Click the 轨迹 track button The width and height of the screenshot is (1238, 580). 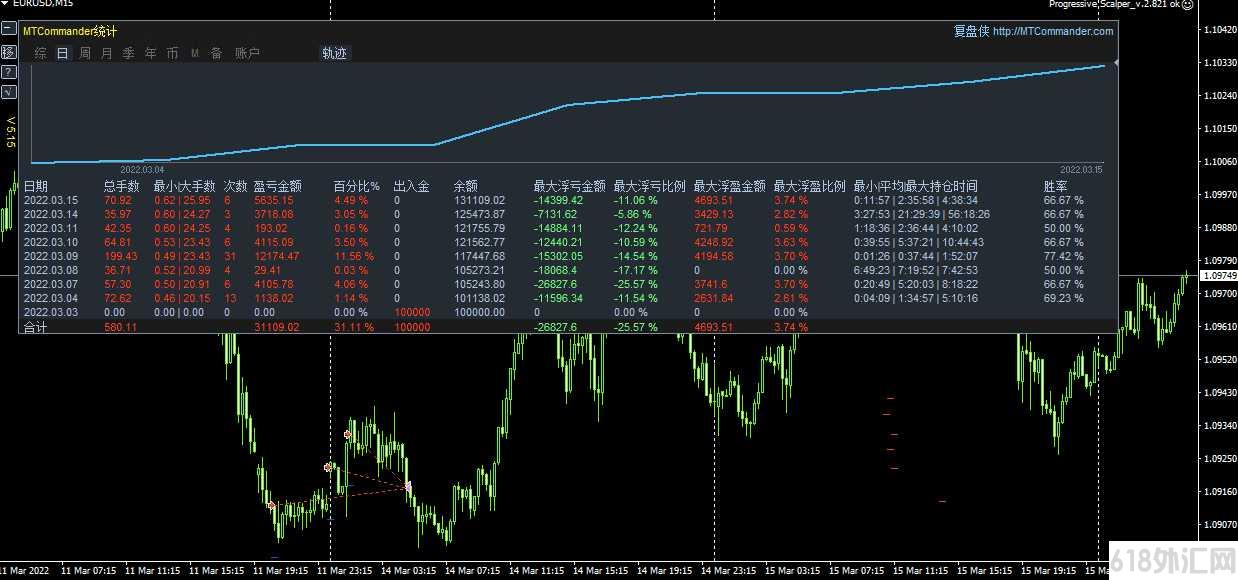[334, 53]
